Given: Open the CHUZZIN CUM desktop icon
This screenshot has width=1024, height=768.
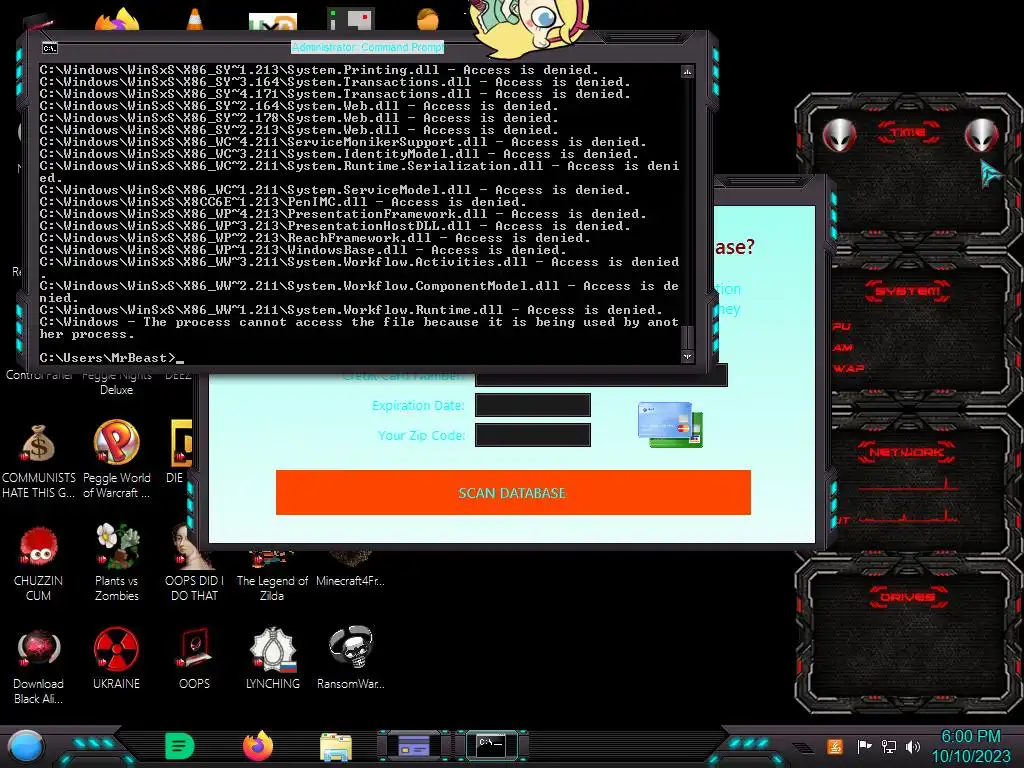Looking at the screenshot, I should [38, 564].
